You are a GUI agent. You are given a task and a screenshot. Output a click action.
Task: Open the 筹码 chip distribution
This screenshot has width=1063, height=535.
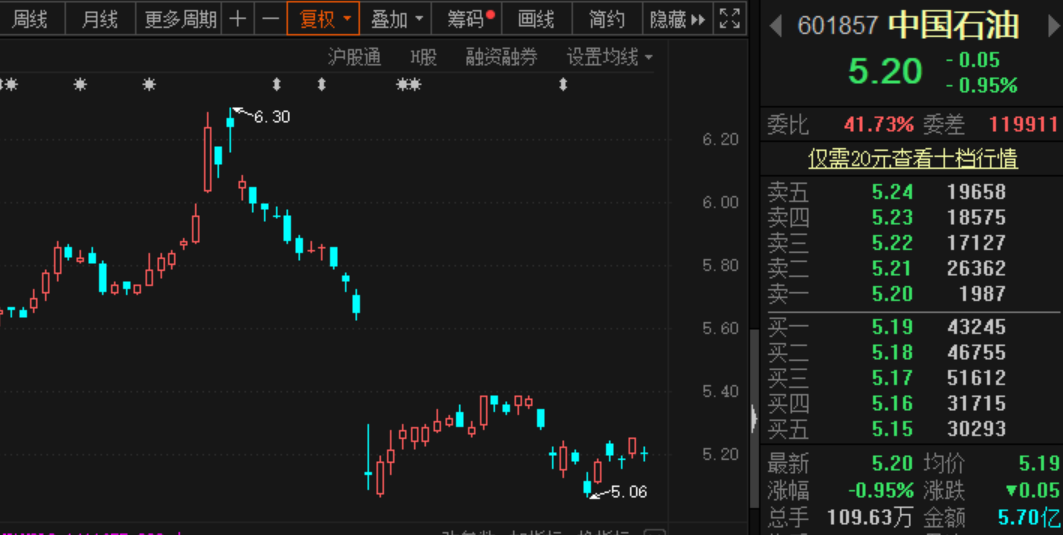(470, 19)
